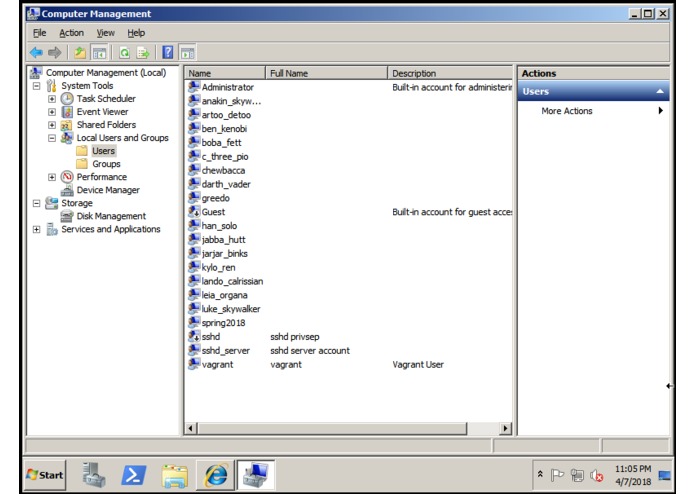This screenshot has height=494, width=695.
Task: Open the Action menu
Action: [71, 33]
